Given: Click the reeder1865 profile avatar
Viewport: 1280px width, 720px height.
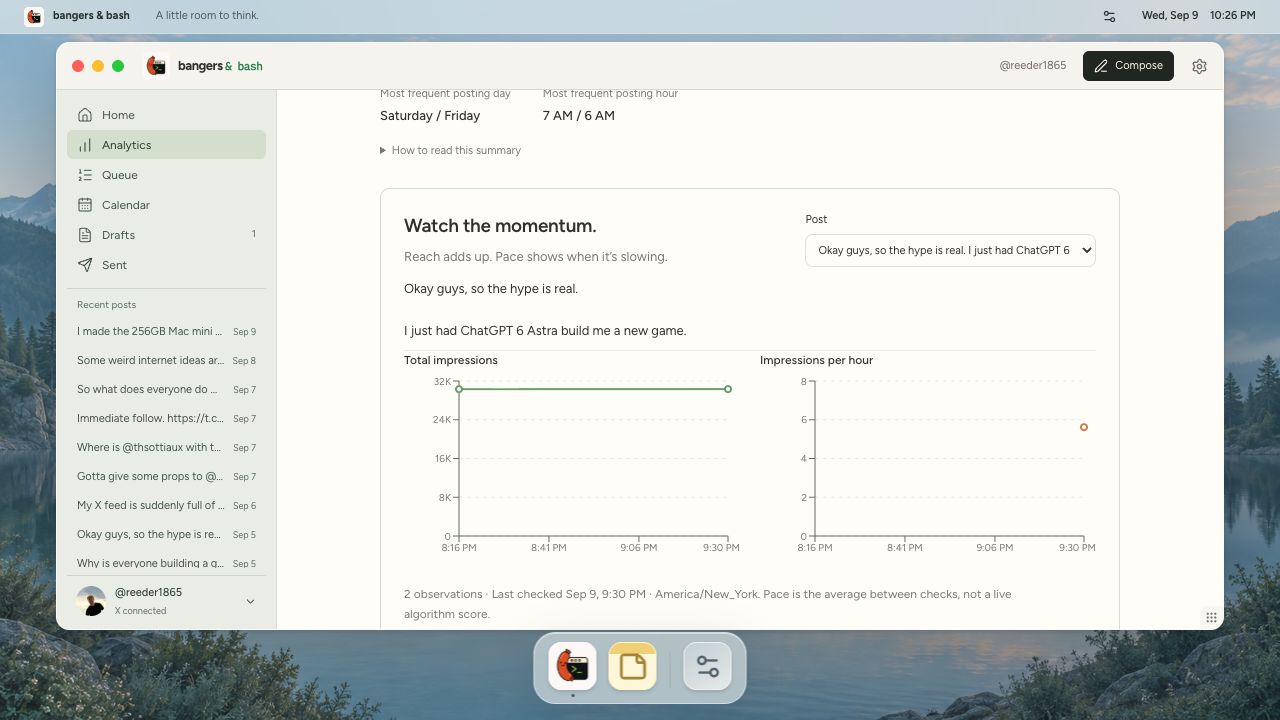Looking at the screenshot, I should [91, 601].
